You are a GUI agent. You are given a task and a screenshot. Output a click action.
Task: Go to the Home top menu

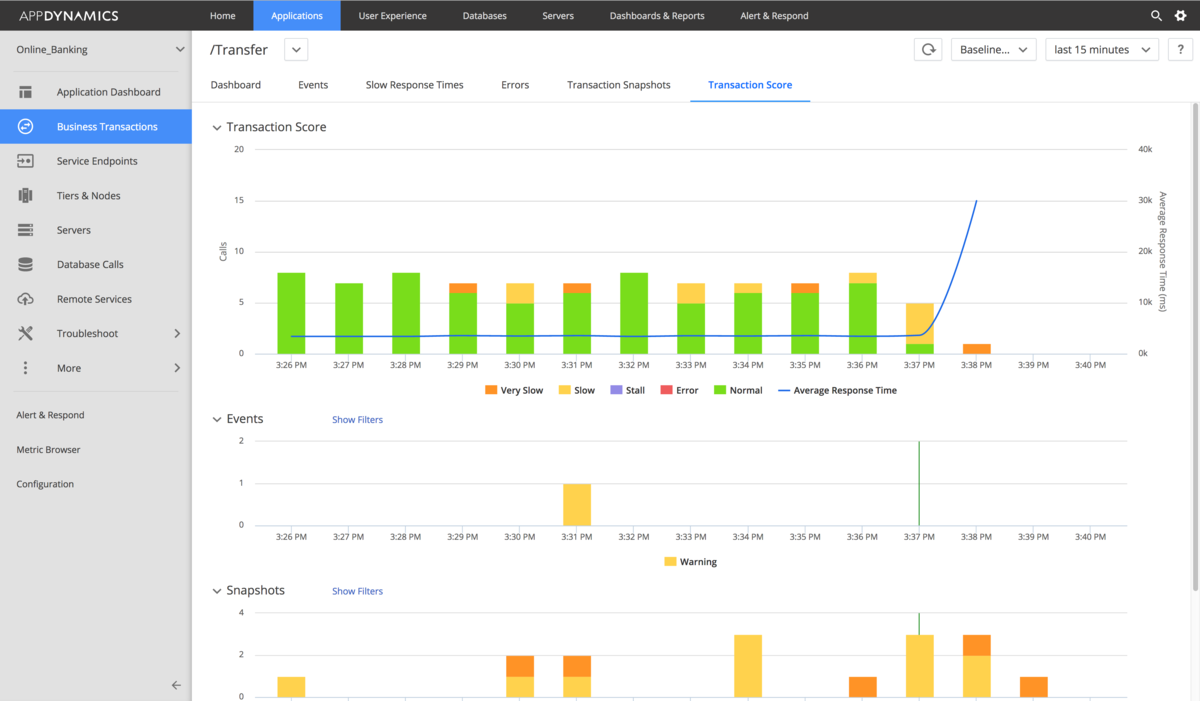223,16
